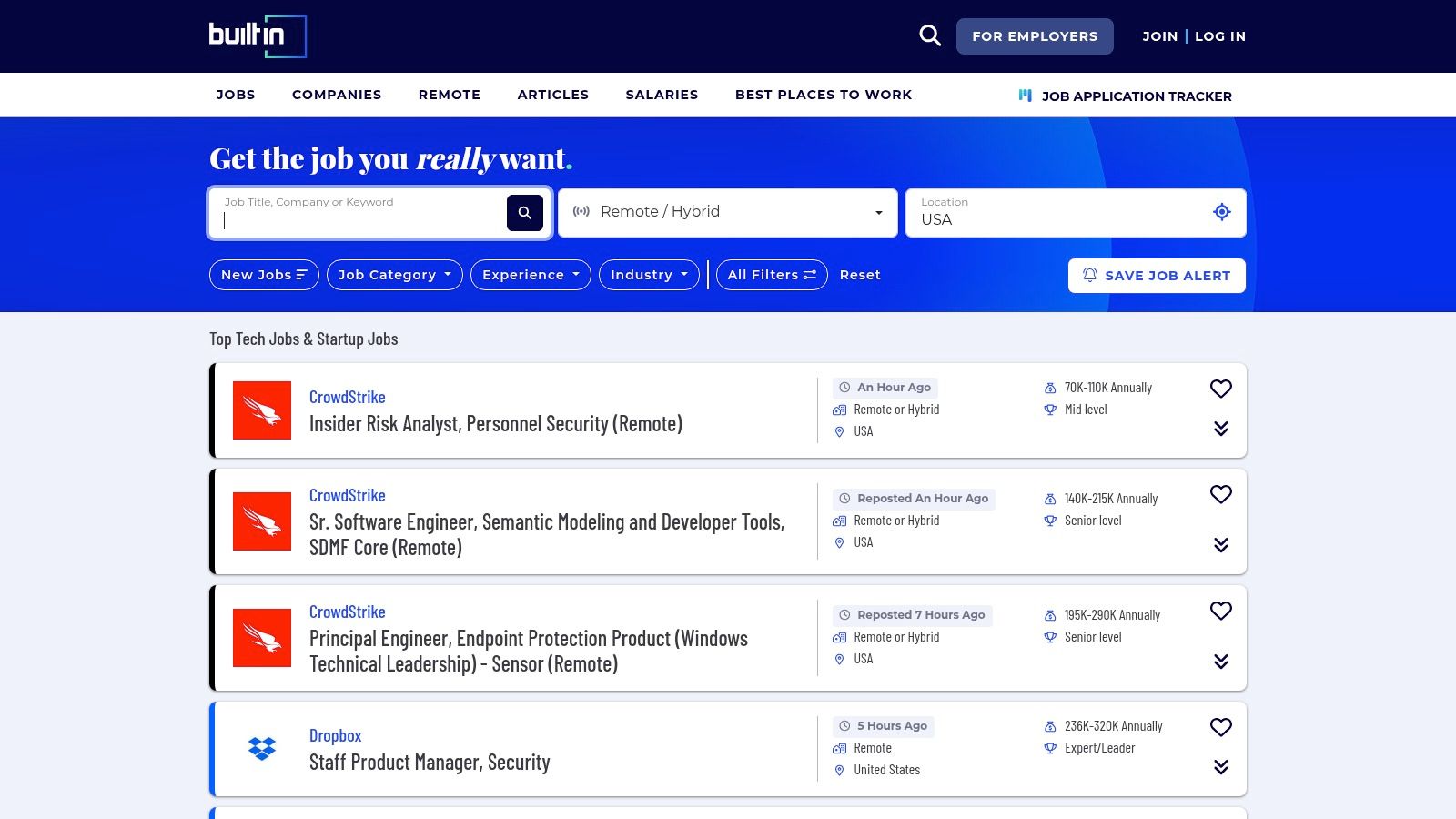Click '236K-320K Annually' salary text
The width and height of the screenshot is (1456, 819).
(x=1114, y=726)
